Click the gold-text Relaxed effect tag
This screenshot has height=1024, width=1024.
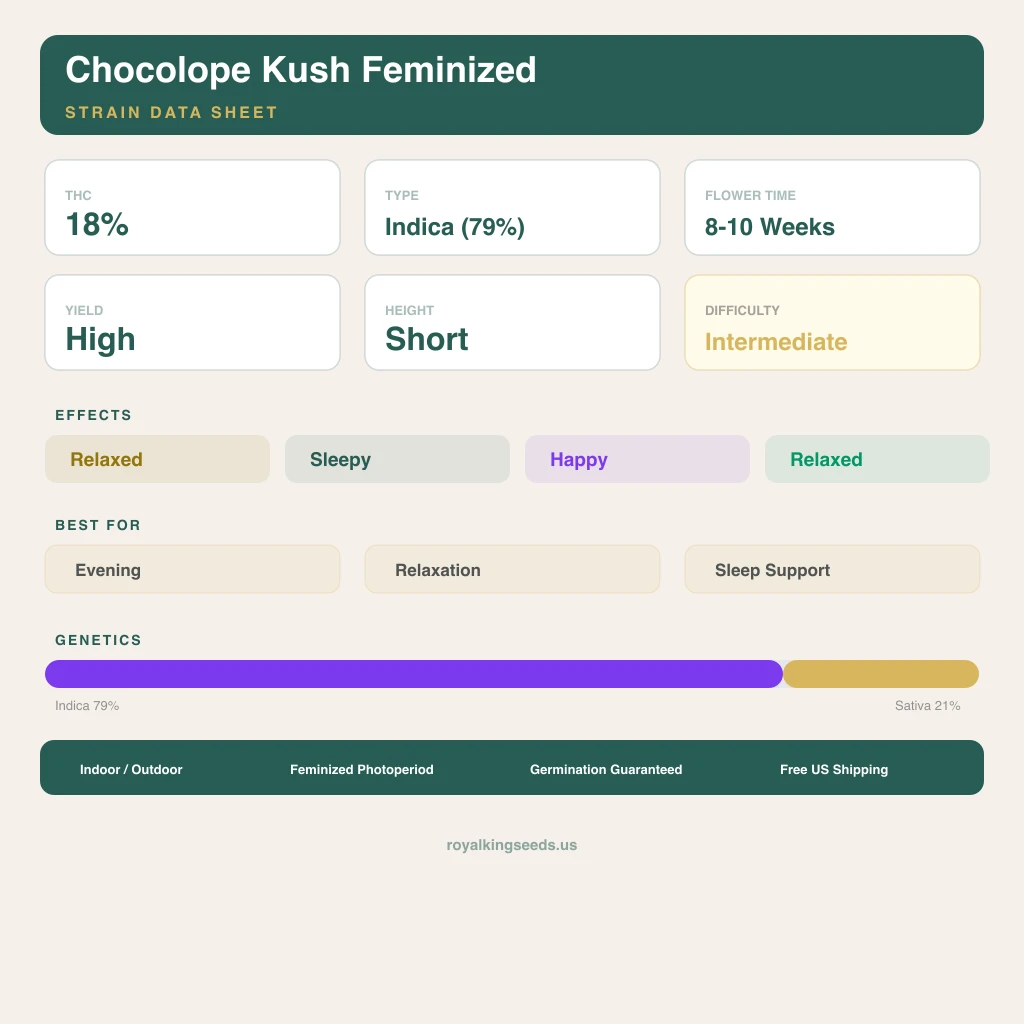(x=157, y=459)
